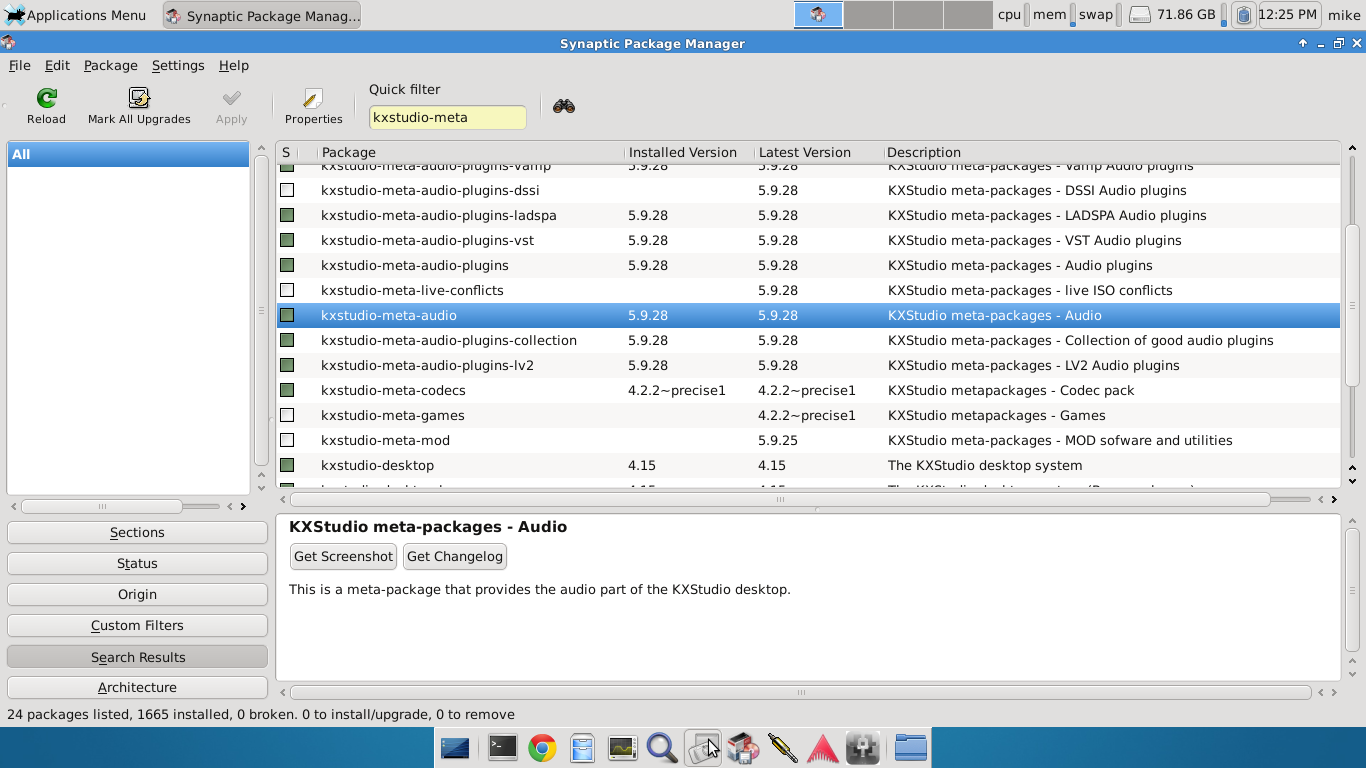Click the Mark All Upgrades icon
Viewport: 1366px width, 768px height.
pos(139,98)
